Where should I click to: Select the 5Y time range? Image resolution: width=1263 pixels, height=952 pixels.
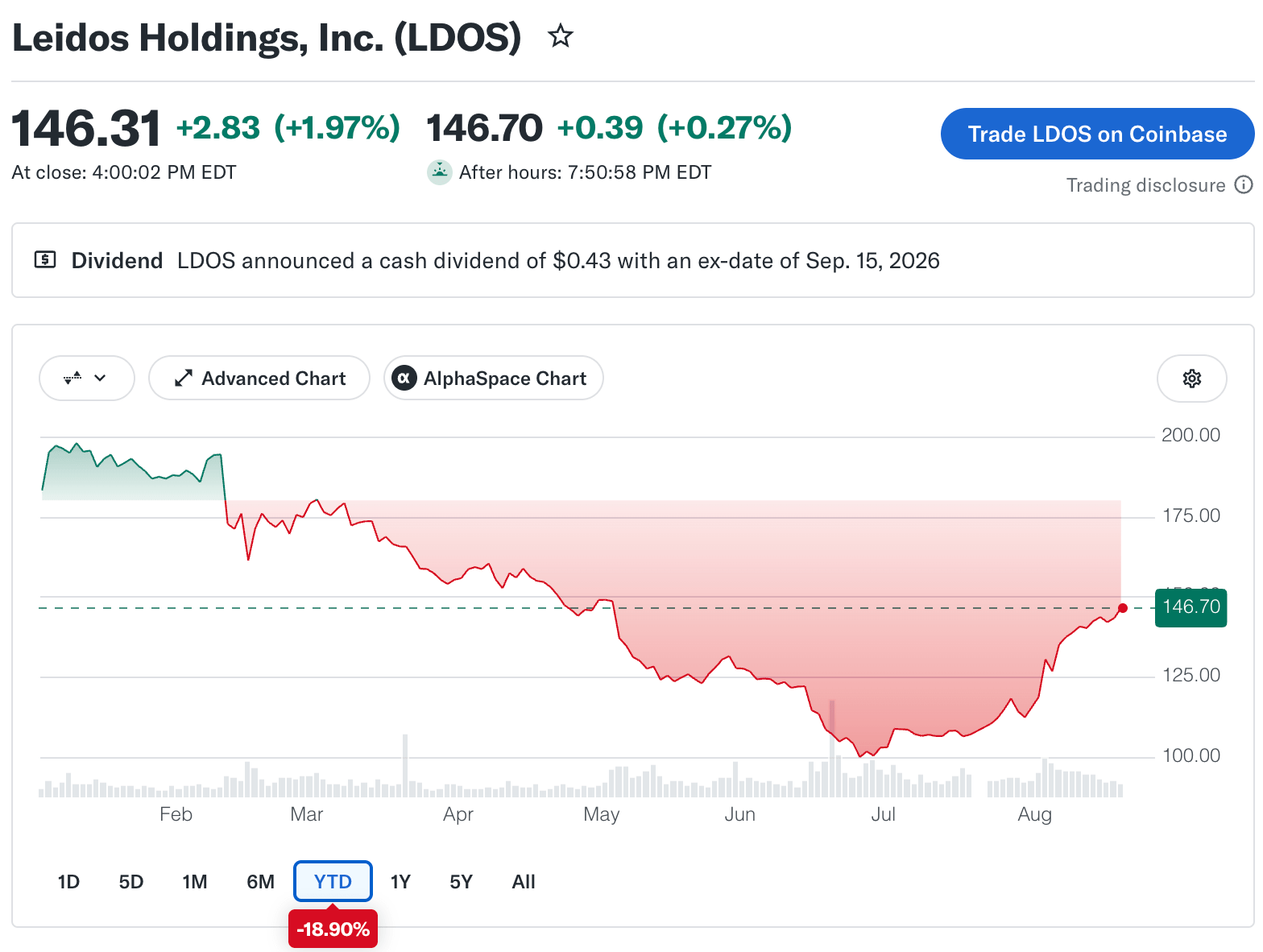point(461,882)
